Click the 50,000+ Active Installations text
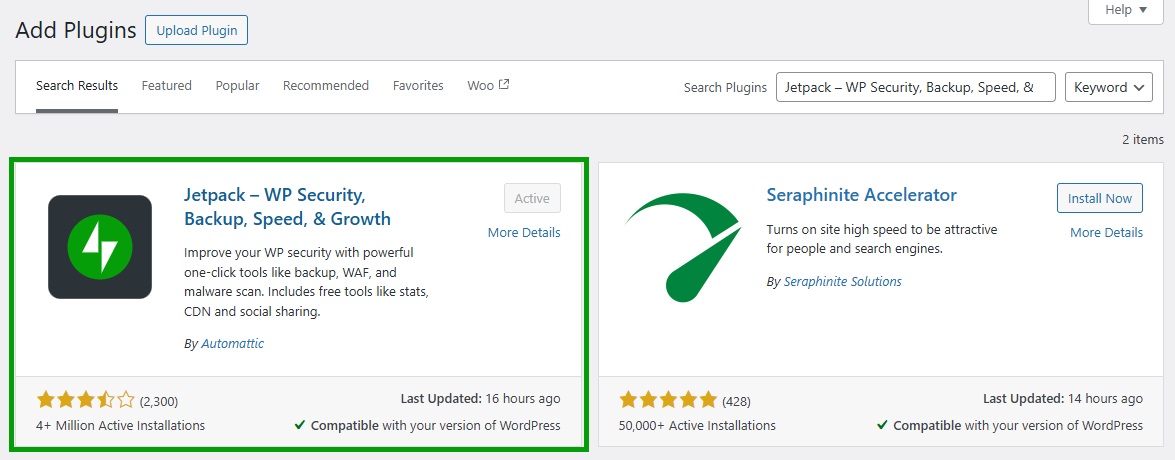This screenshot has width=1175, height=460. (697, 426)
